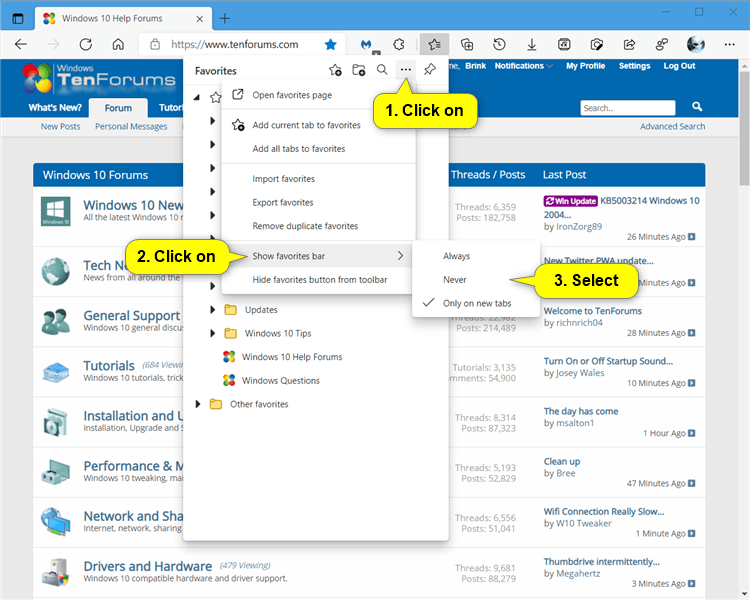Open the Extensions puzzle icon
The image size is (750, 600).
(x=398, y=44)
